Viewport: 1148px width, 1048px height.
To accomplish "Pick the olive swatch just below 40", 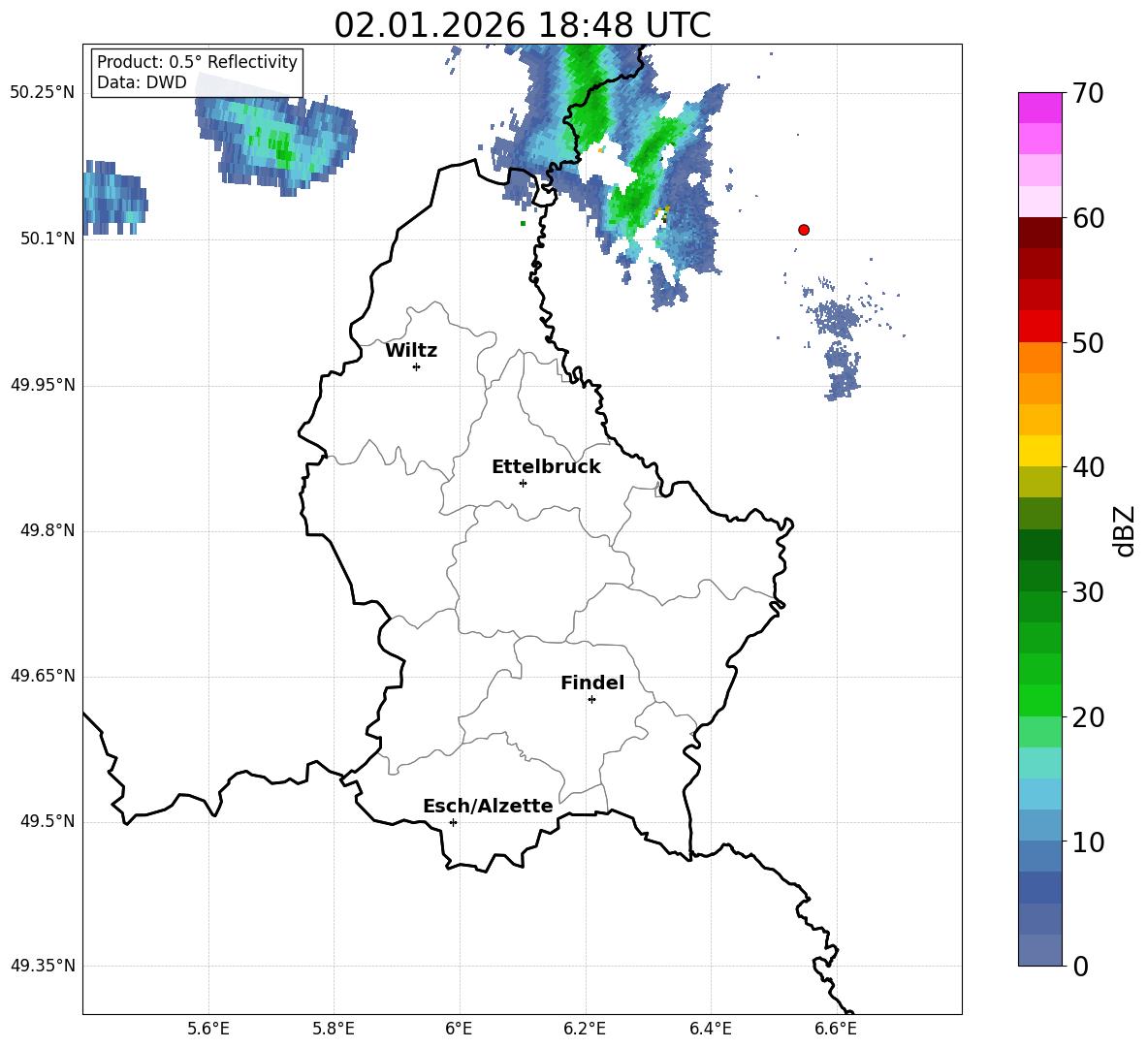I will pyautogui.click(x=1039, y=482).
